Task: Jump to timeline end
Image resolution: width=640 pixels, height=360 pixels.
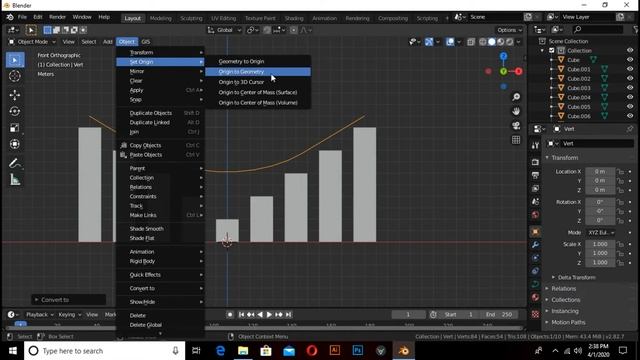Action: click(x=289, y=315)
